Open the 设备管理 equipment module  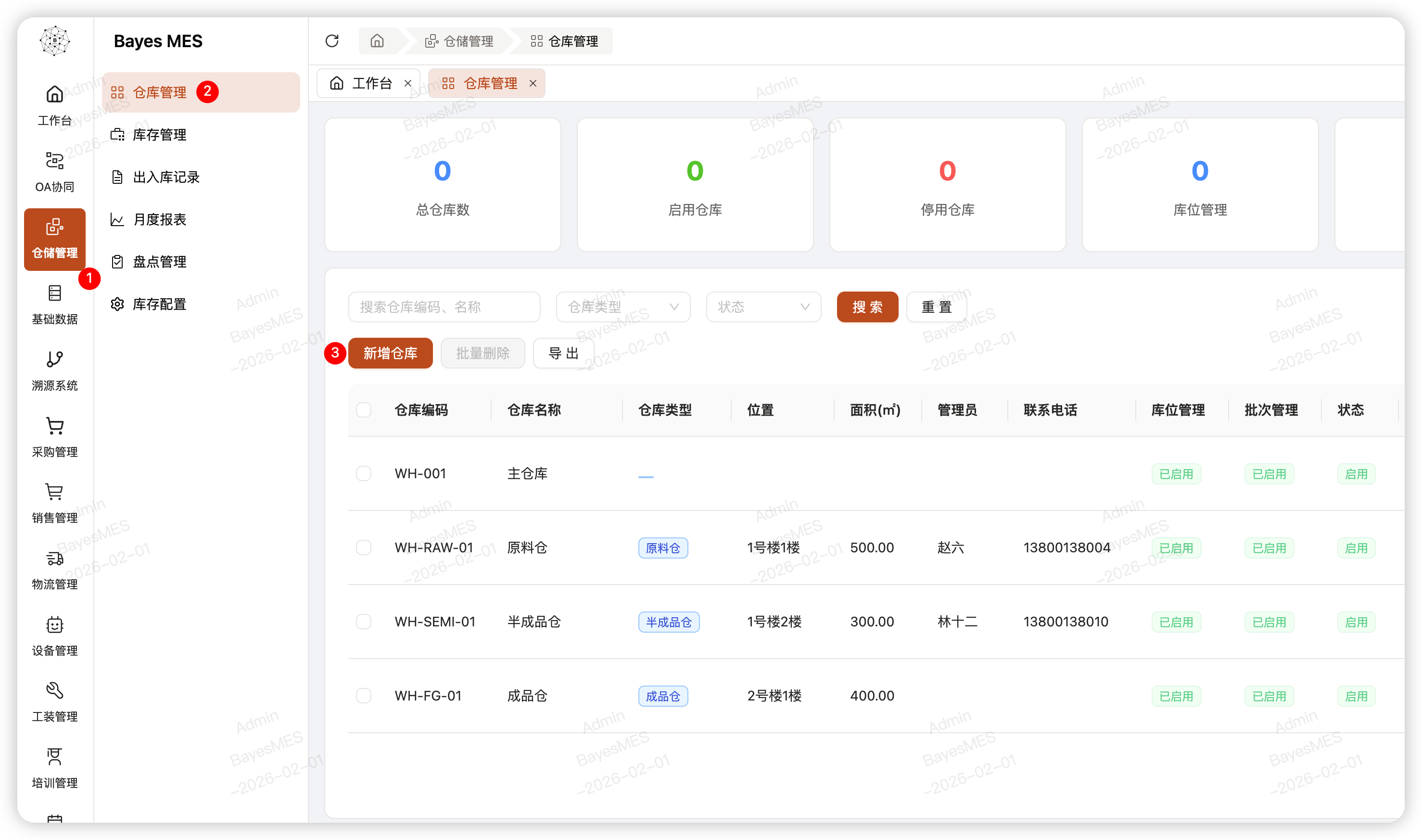pyautogui.click(x=54, y=634)
